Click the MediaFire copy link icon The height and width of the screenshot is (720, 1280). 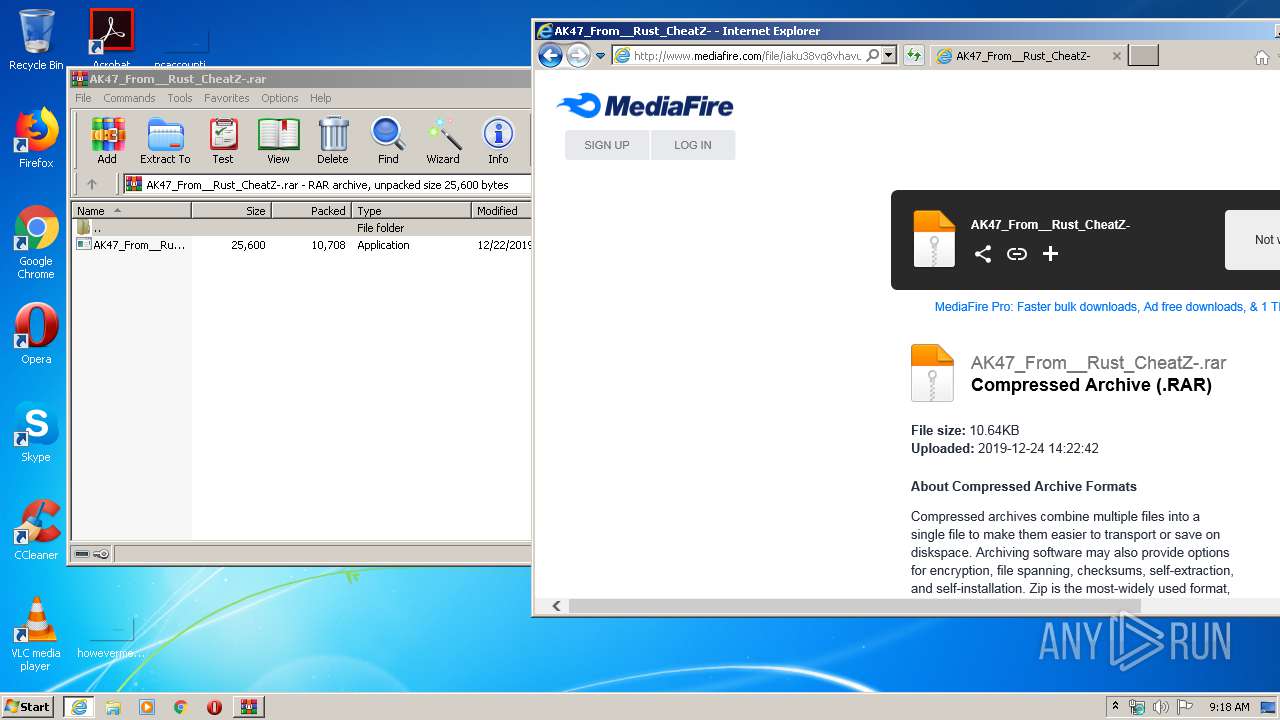(1017, 254)
